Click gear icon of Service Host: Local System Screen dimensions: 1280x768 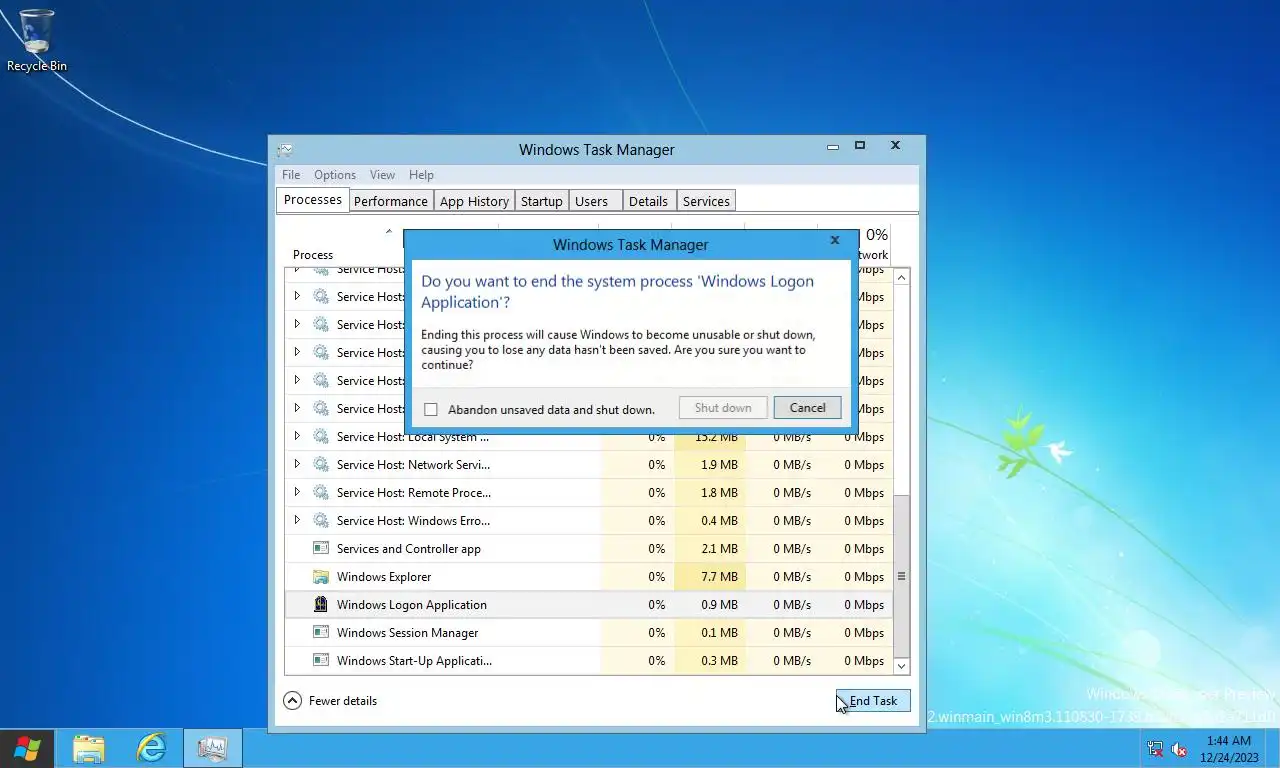tap(321, 436)
